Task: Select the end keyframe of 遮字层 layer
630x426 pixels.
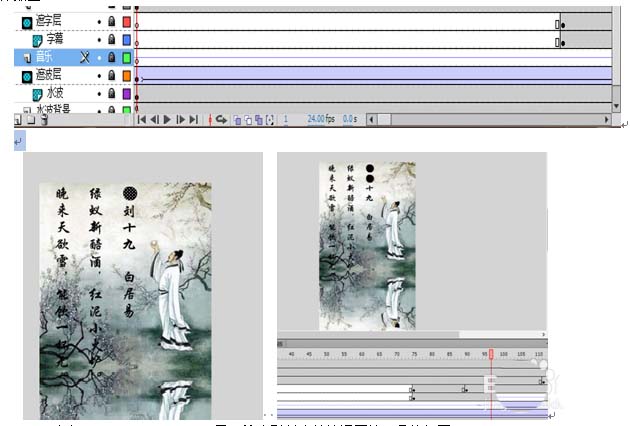Action: click(x=562, y=25)
